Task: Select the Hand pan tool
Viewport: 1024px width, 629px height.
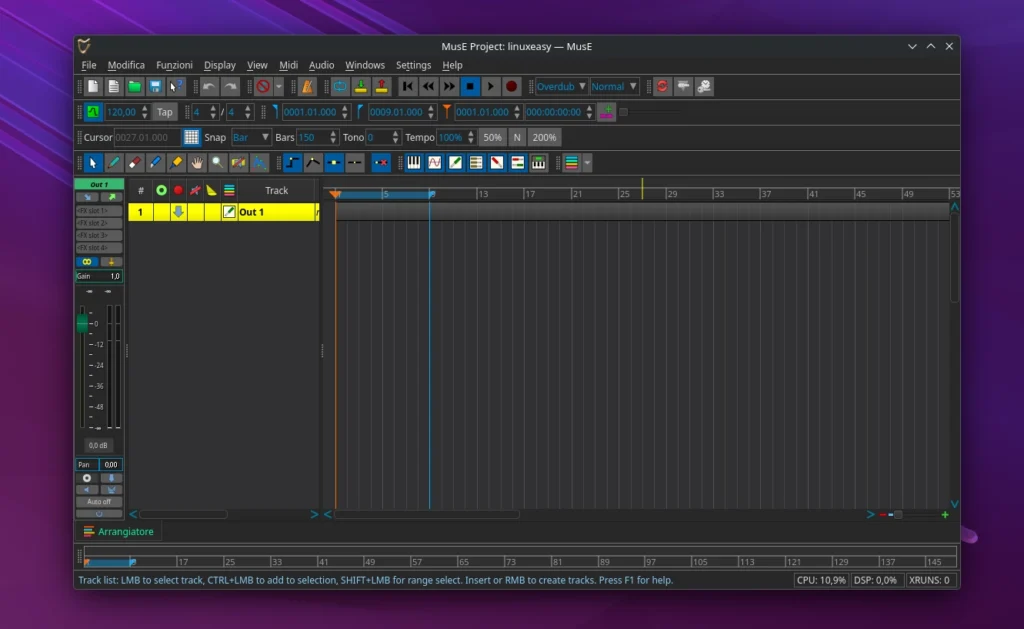Action: (196, 163)
